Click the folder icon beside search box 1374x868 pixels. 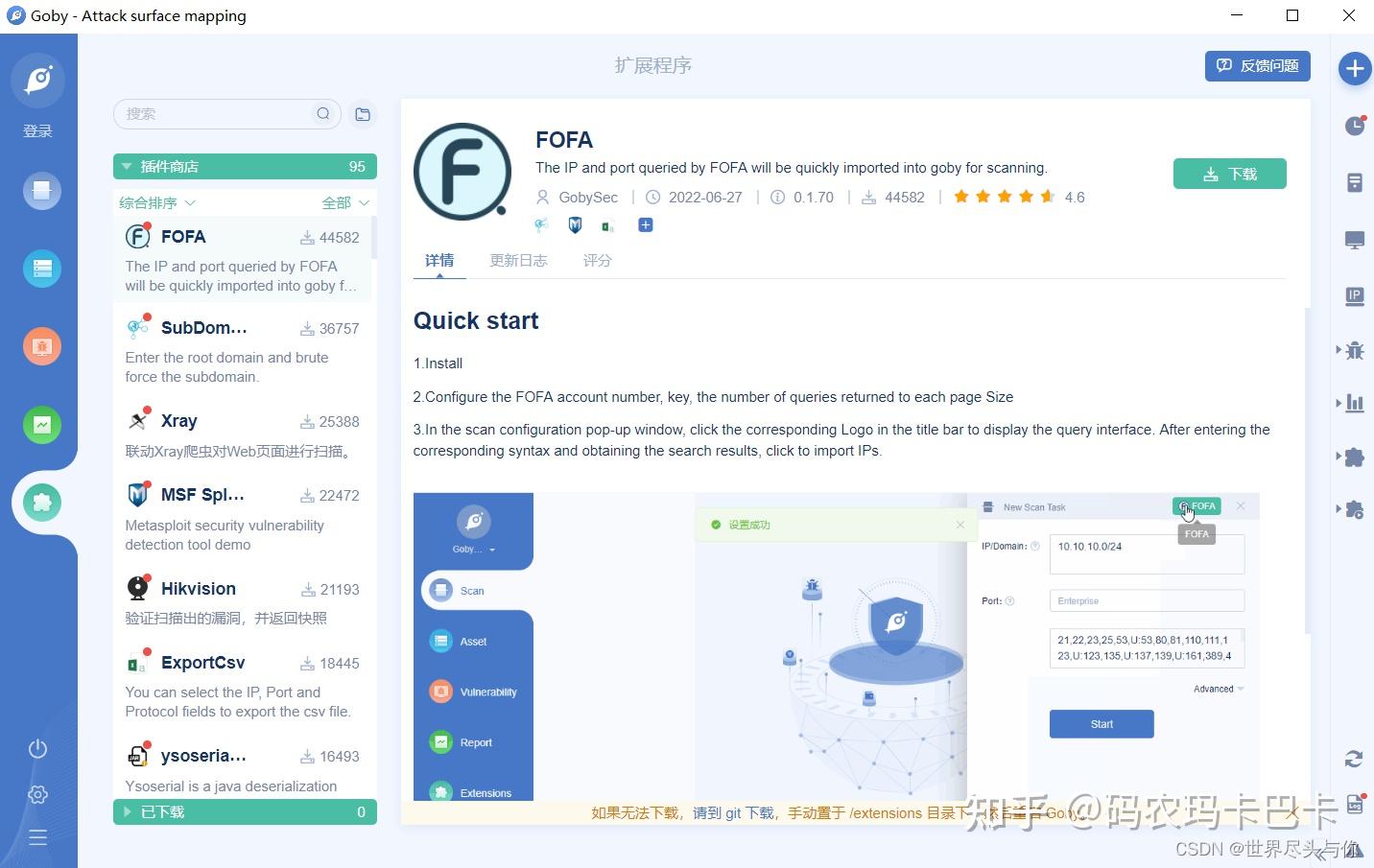click(363, 114)
